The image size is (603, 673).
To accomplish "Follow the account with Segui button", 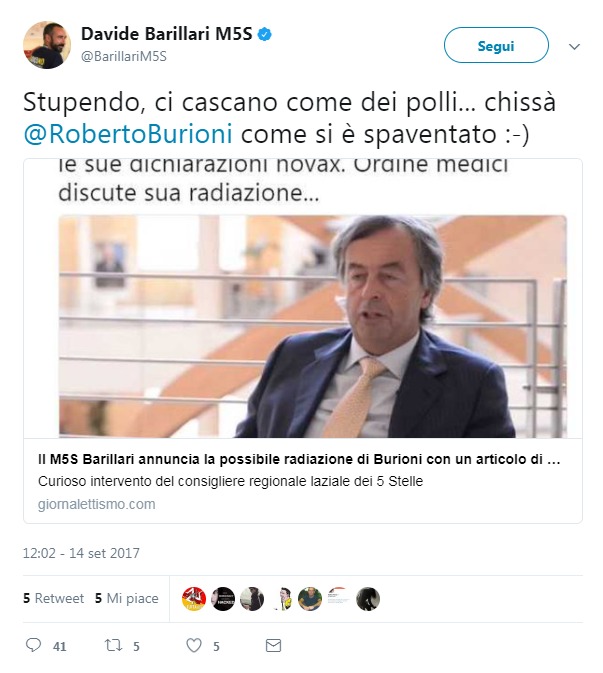I will (x=496, y=45).
